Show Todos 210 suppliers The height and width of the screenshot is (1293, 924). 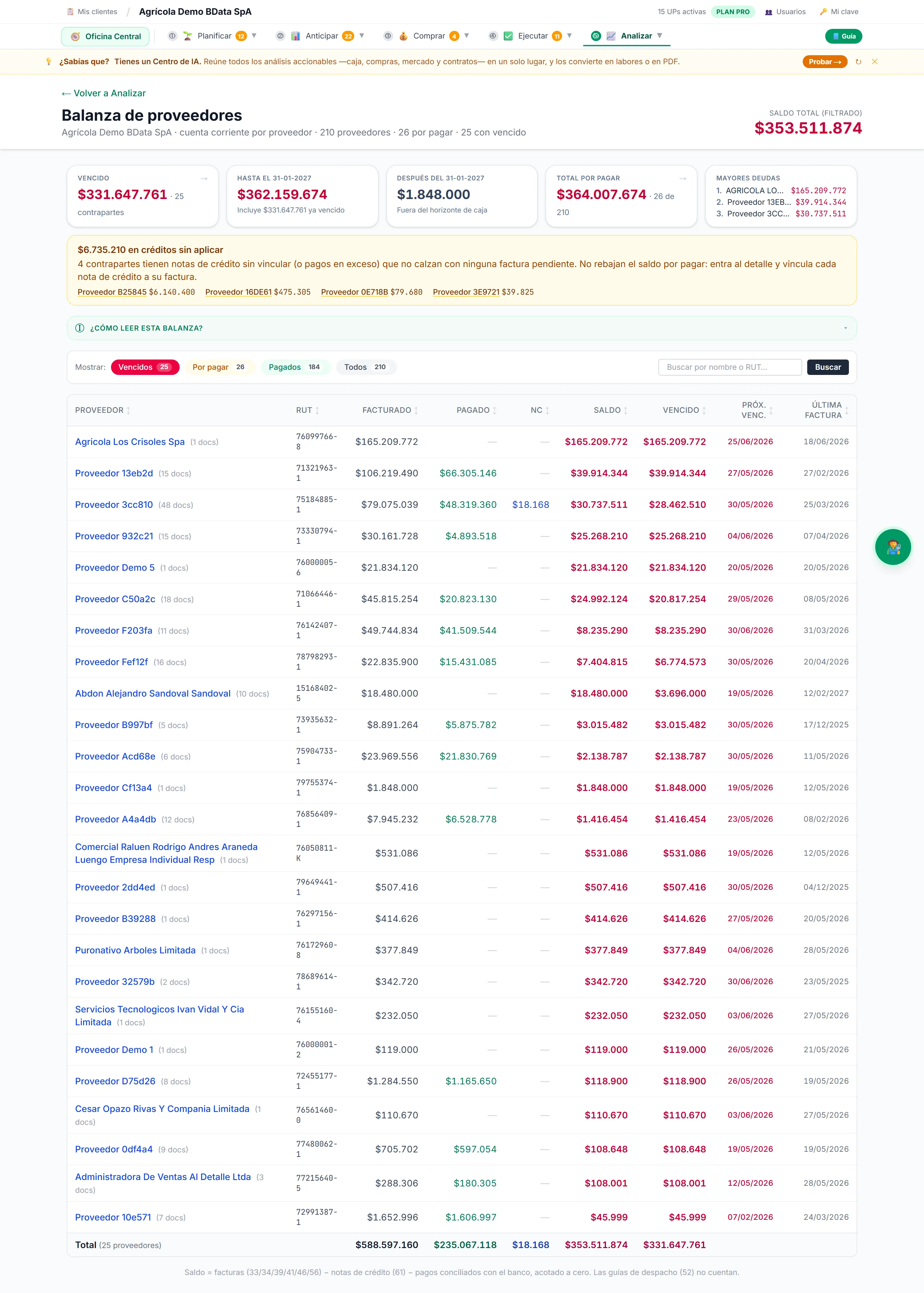point(366,367)
